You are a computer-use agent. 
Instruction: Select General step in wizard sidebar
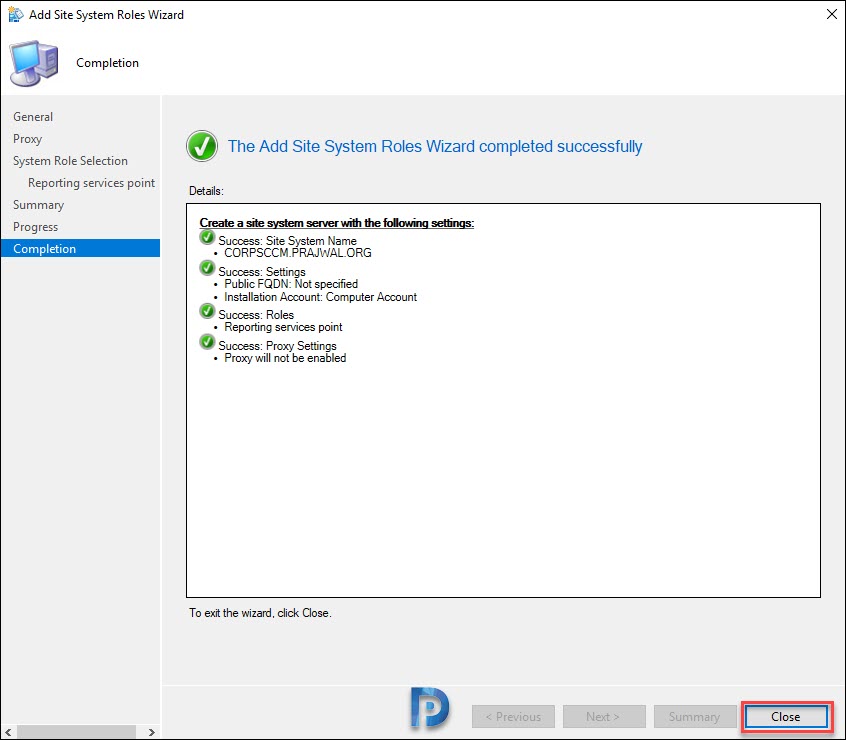[33, 117]
